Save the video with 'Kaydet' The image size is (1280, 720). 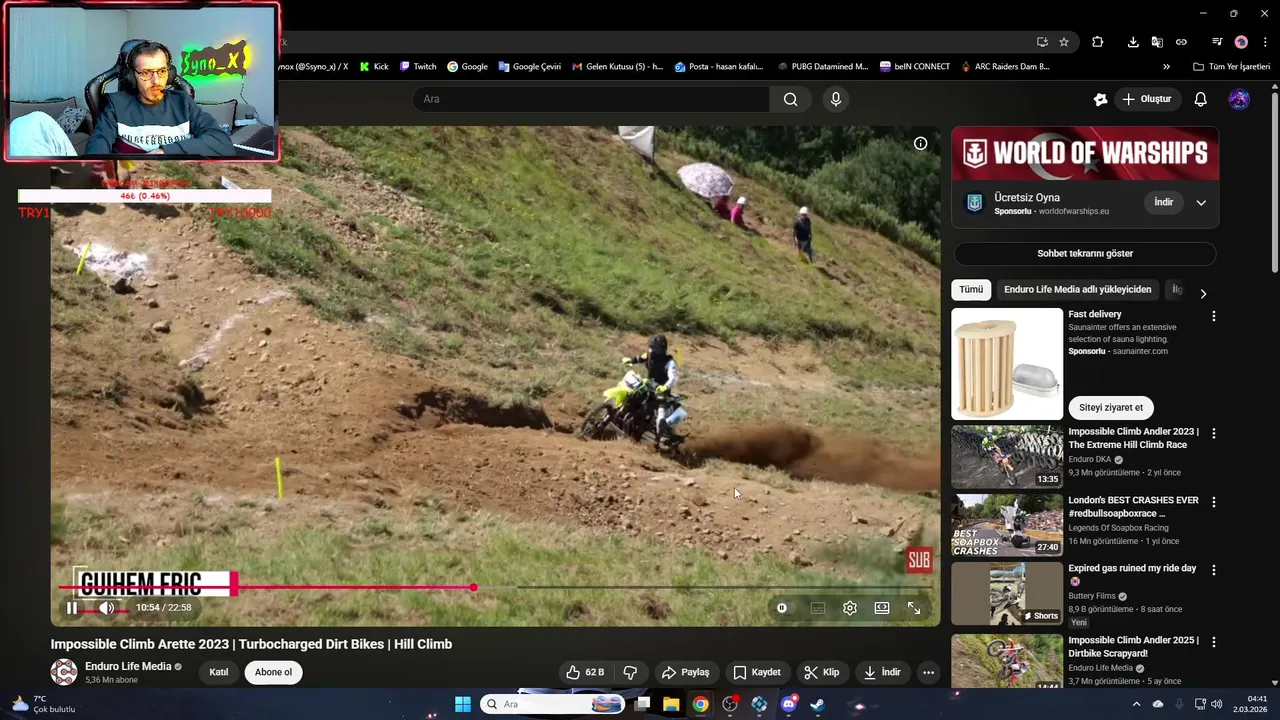click(757, 672)
